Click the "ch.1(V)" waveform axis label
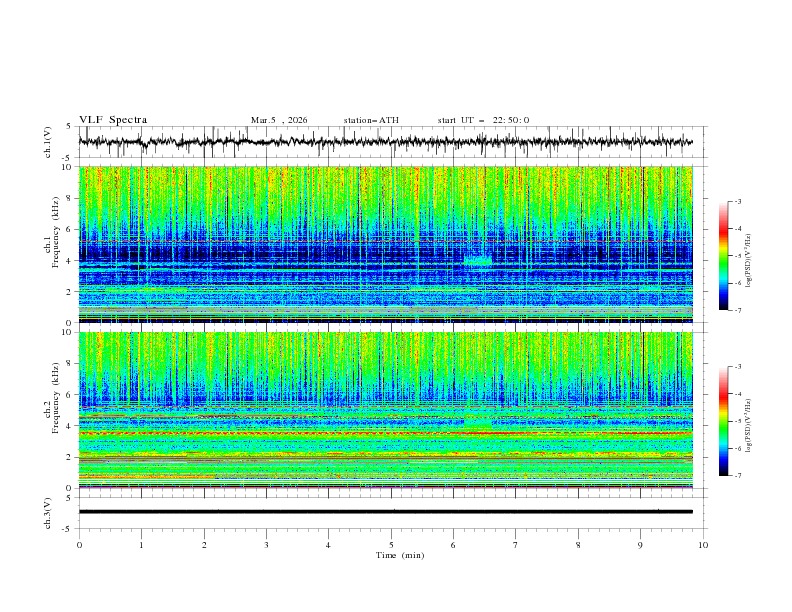The height and width of the screenshot is (612, 792). pos(47,142)
